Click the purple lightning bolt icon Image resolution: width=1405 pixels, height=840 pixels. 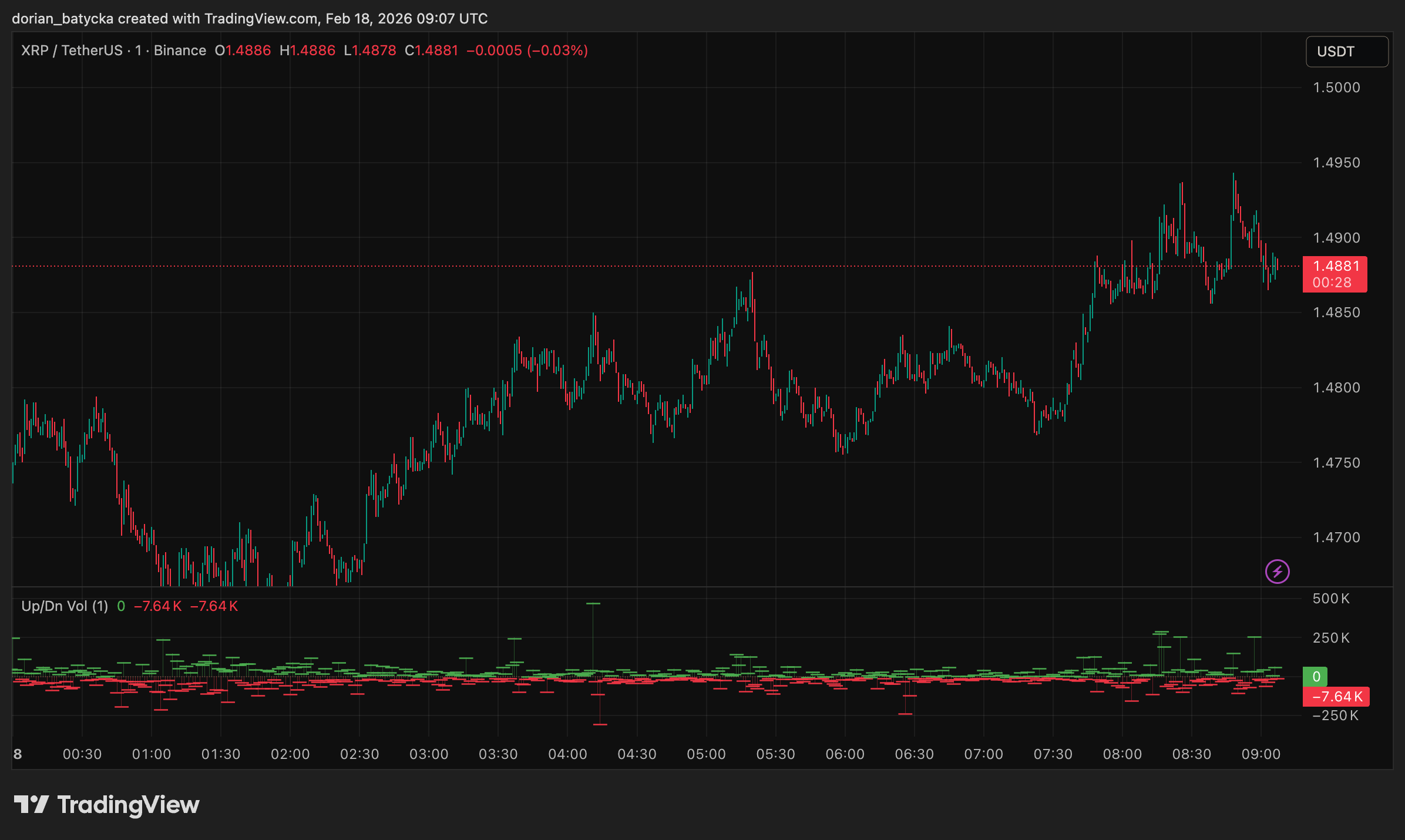(x=1277, y=571)
